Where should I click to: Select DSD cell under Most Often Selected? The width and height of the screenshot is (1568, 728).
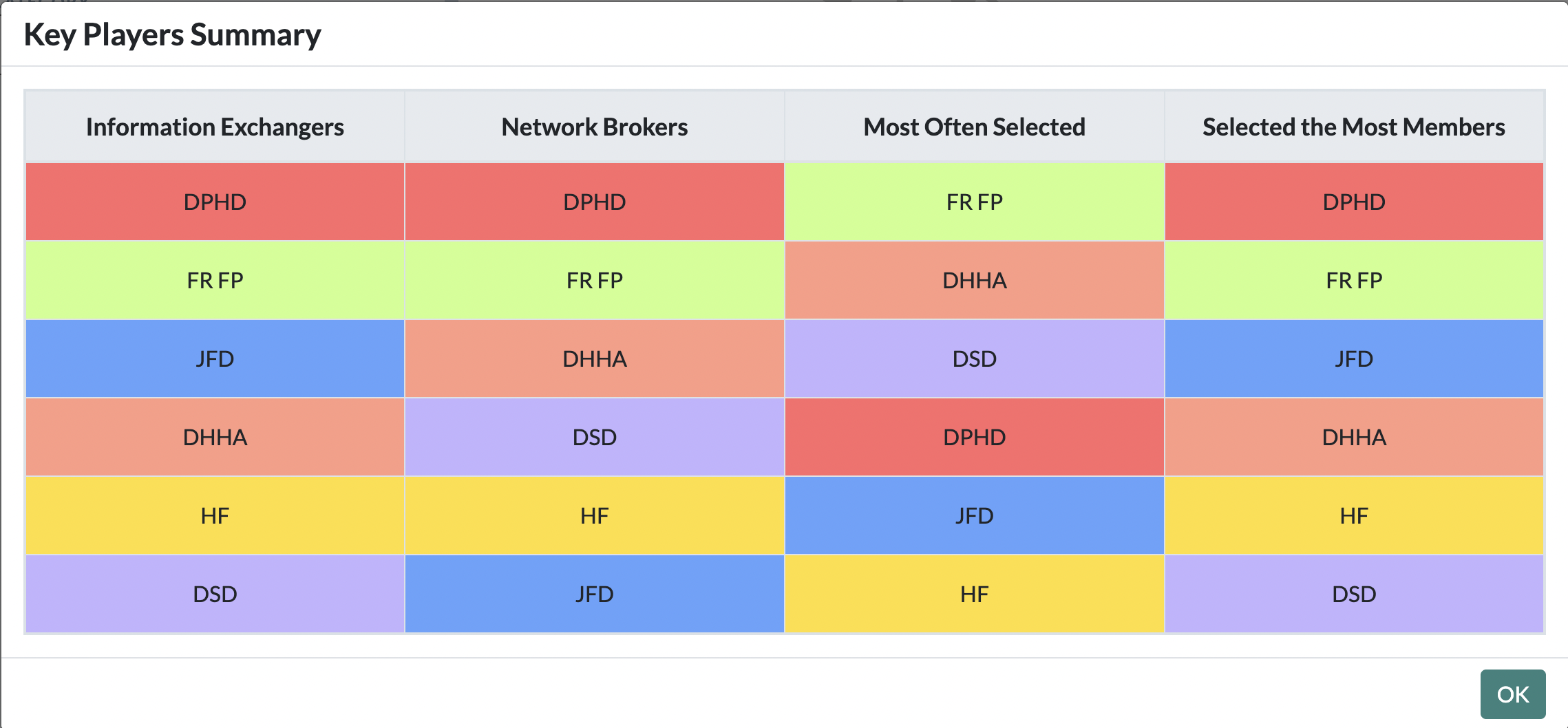point(975,358)
